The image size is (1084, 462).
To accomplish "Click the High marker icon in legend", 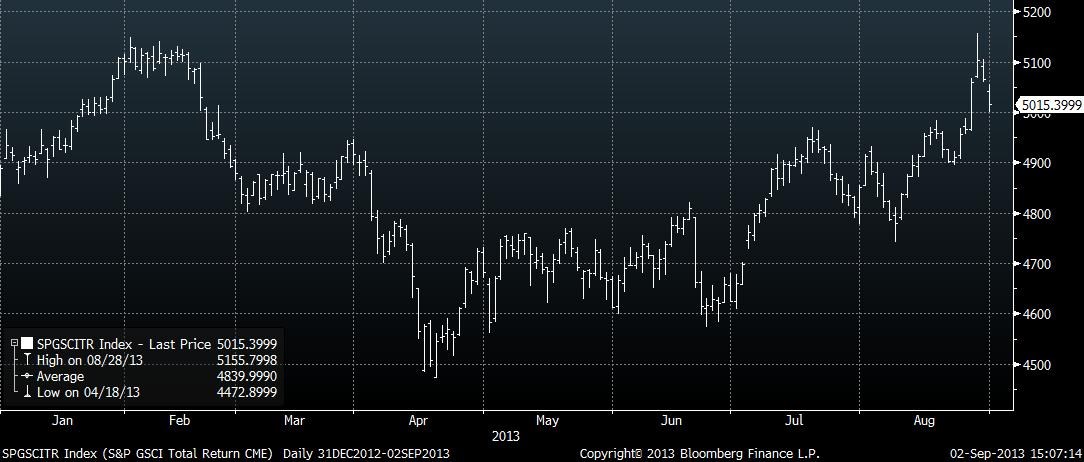I will pos(27,360).
